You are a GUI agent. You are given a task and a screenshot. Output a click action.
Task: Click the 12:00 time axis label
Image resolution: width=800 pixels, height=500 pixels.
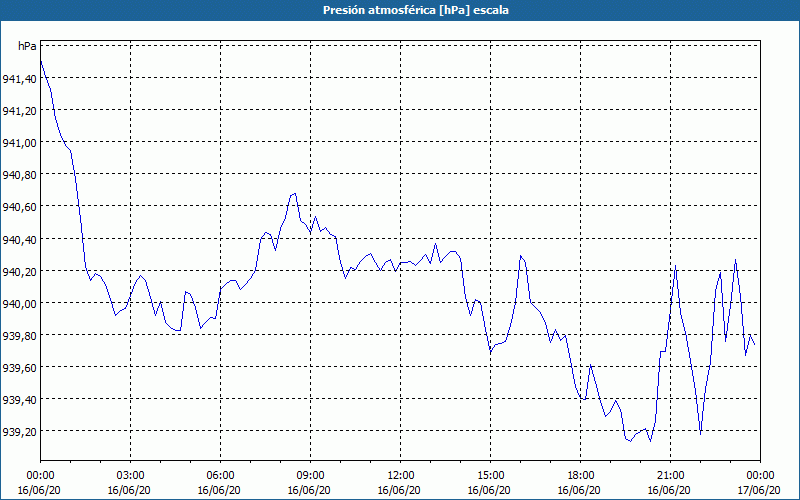(401, 476)
